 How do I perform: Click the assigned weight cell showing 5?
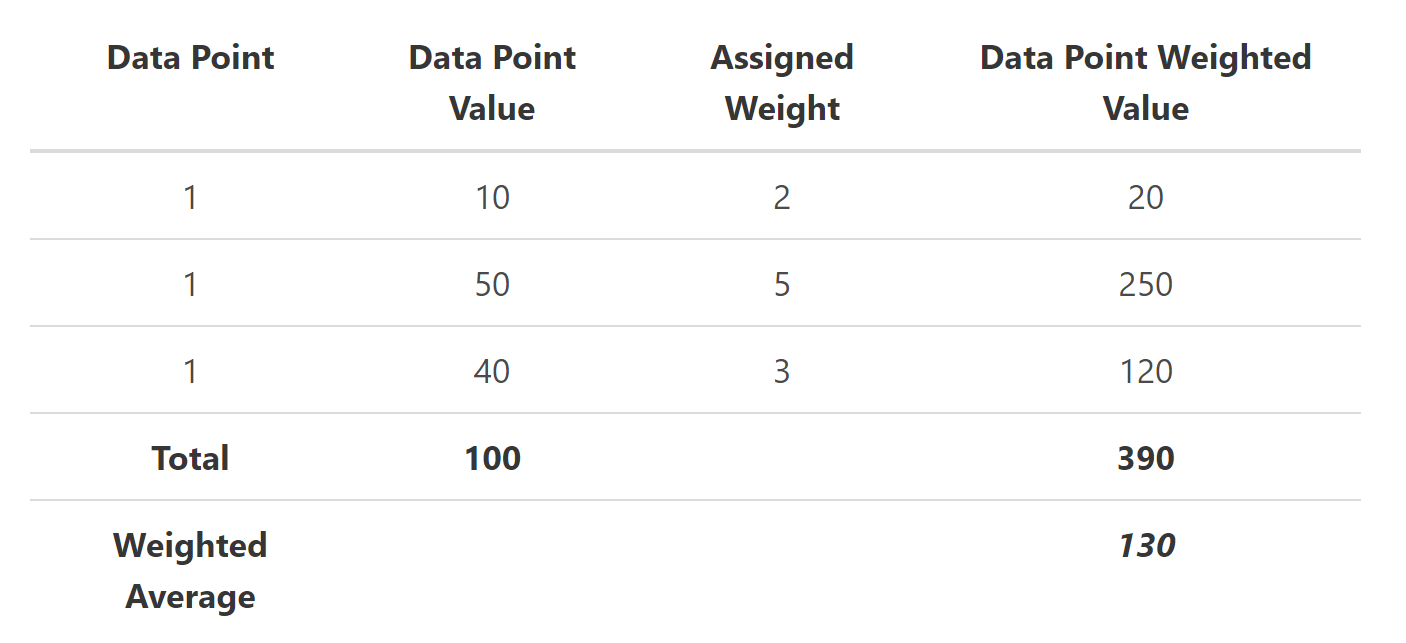point(782,285)
